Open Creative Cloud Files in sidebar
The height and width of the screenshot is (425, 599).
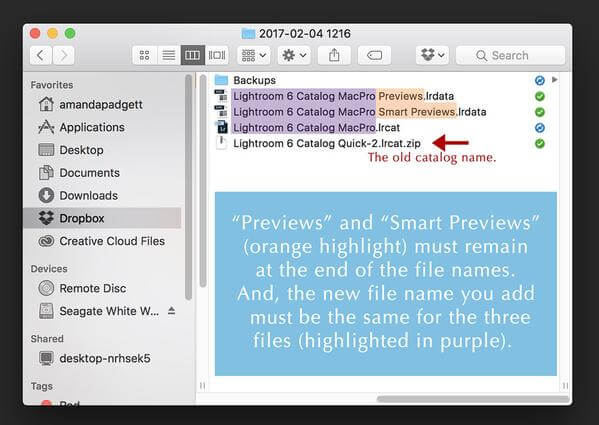(x=102, y=241)
